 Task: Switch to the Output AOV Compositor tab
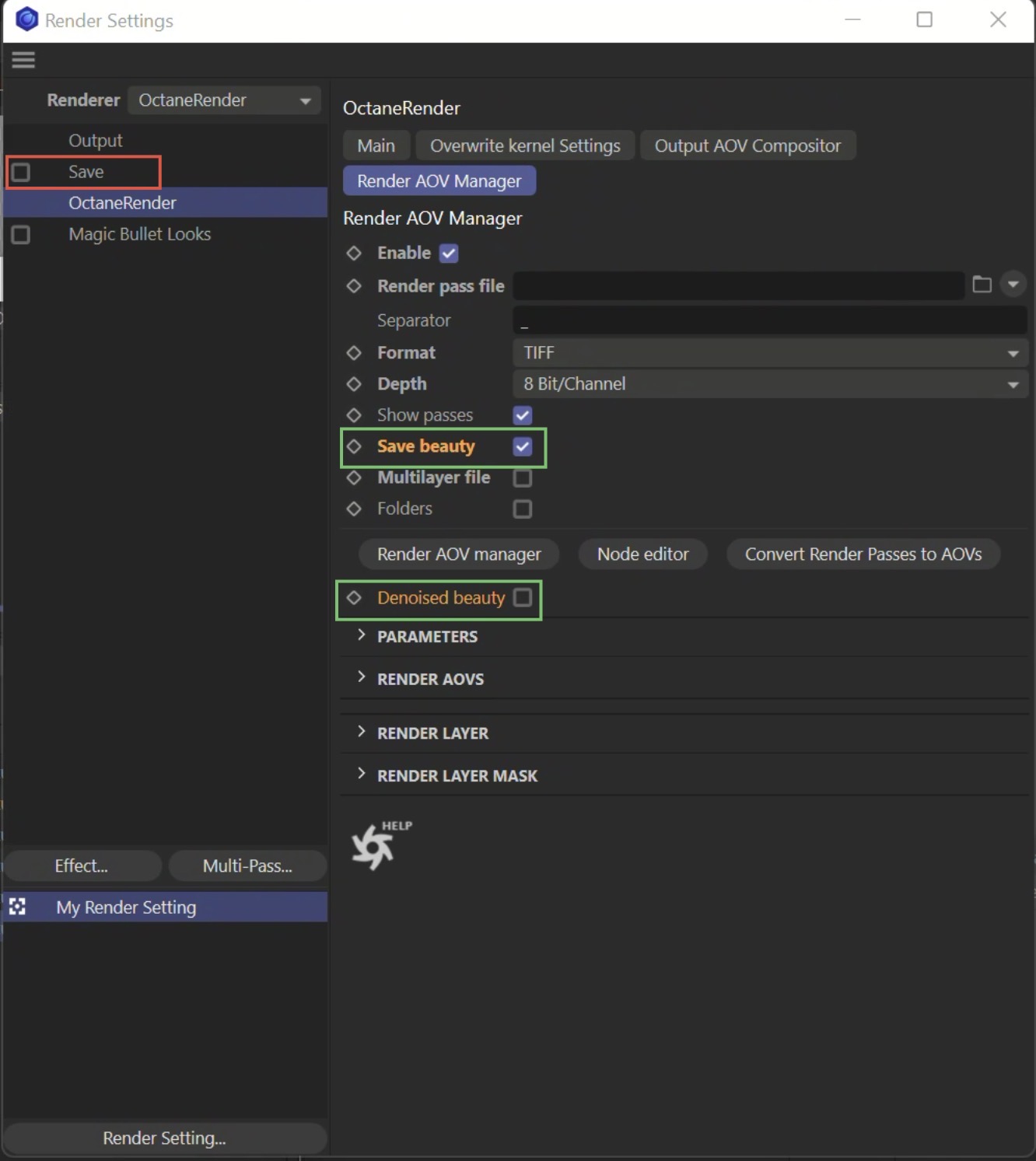pos(747,145)
